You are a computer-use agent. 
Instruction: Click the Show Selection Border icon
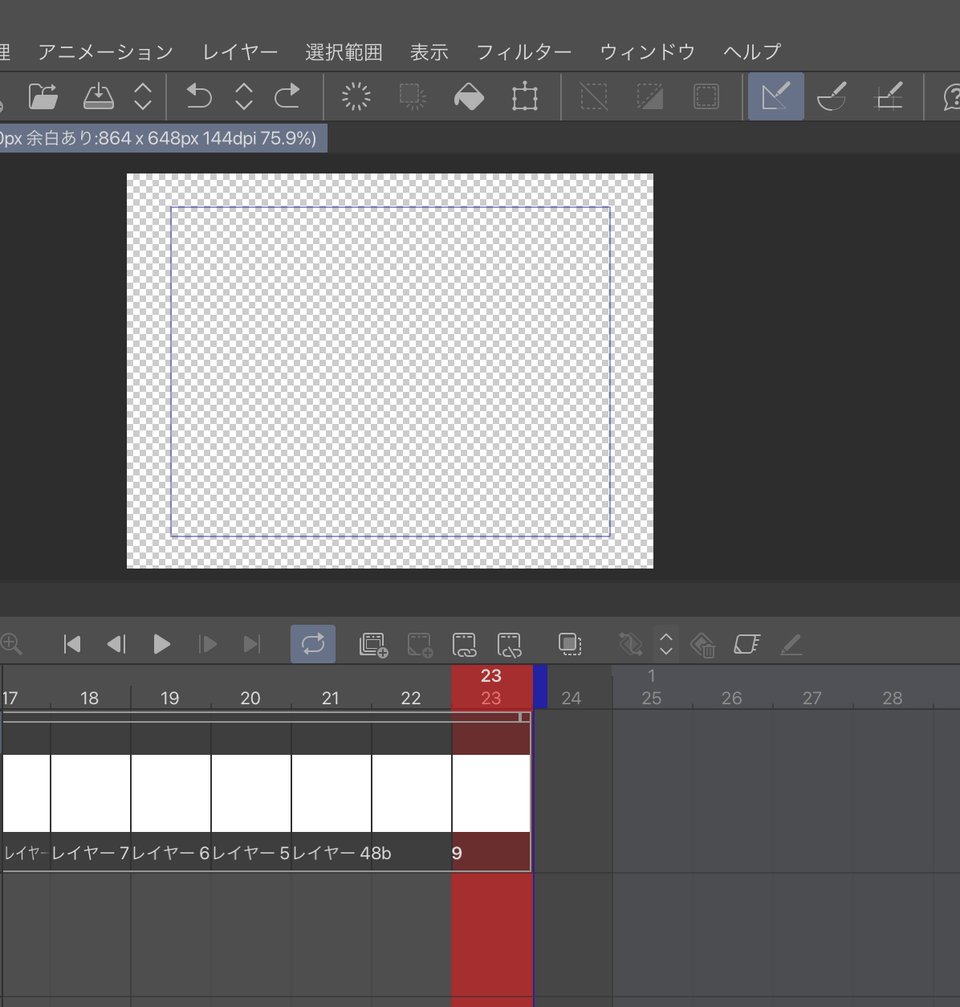pos(706,97)
